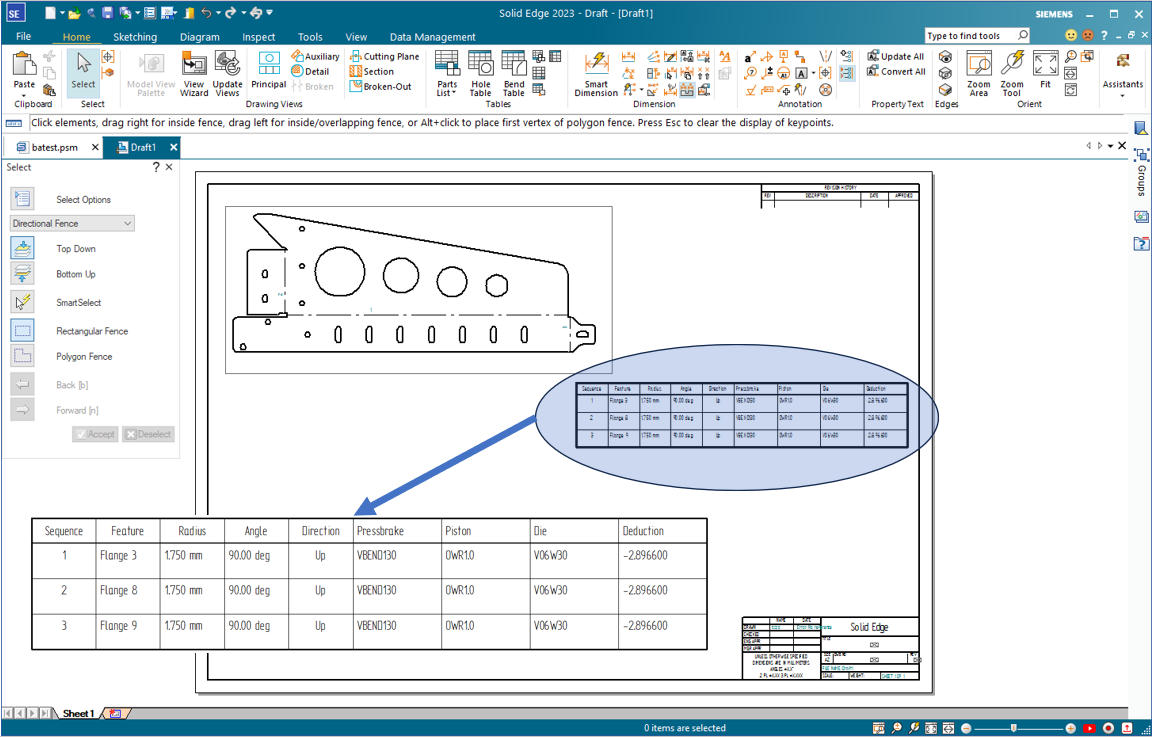
Task: Open the Zoom Area tool
Action: coord(978,68)
